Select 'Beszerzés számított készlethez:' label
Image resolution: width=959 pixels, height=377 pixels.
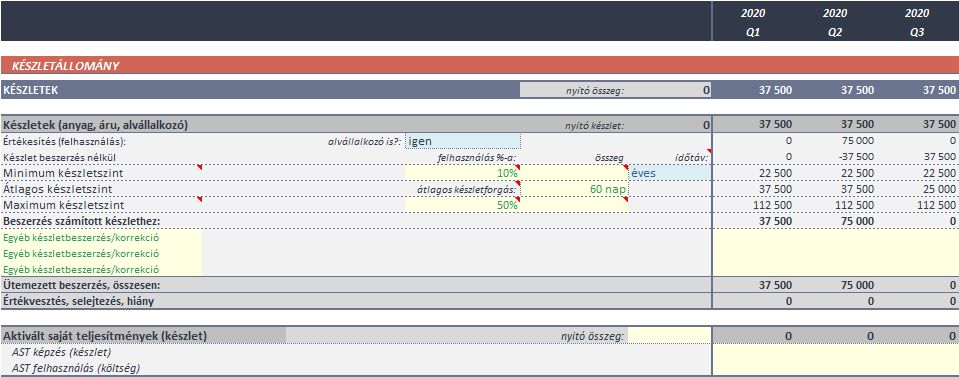81,221
